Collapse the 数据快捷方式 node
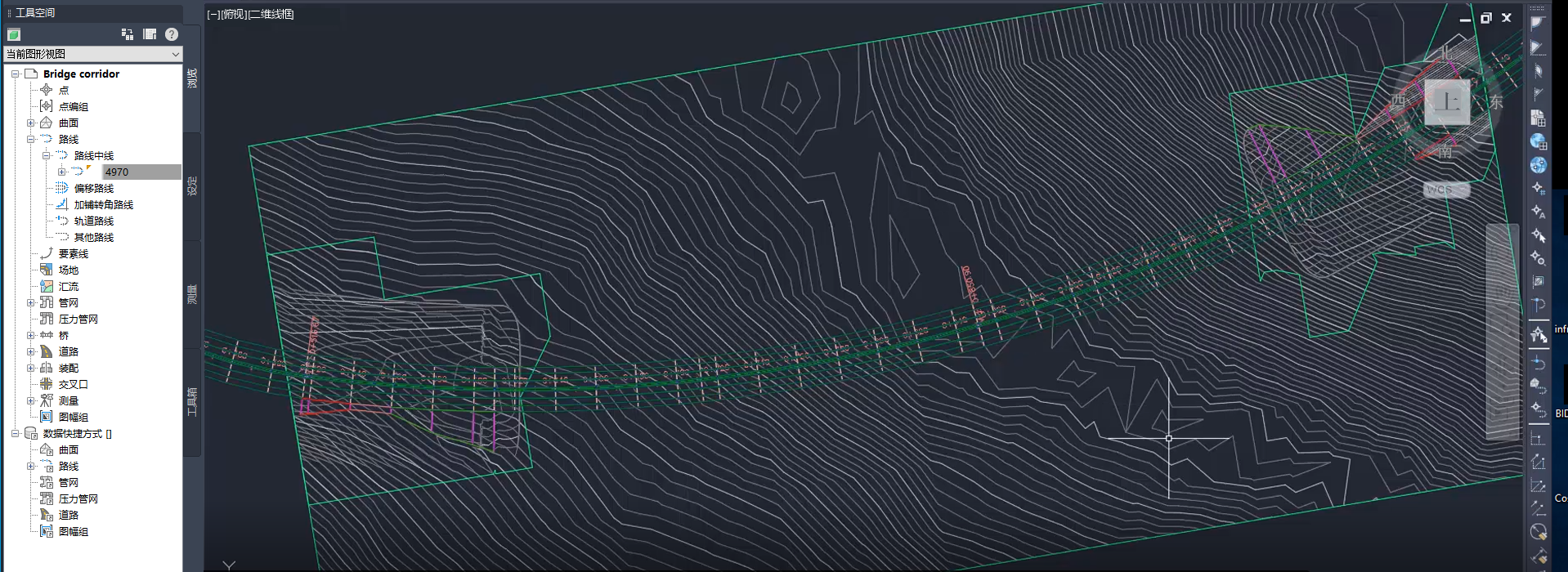 15,433
